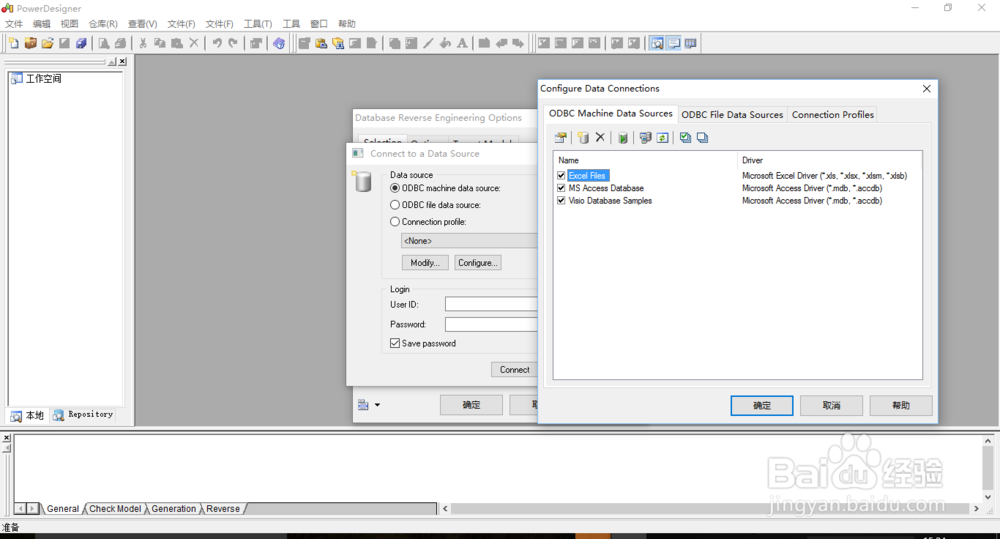1000x539 pixels.
Task: Click the Connect button
Action: [x=514, y=370]
